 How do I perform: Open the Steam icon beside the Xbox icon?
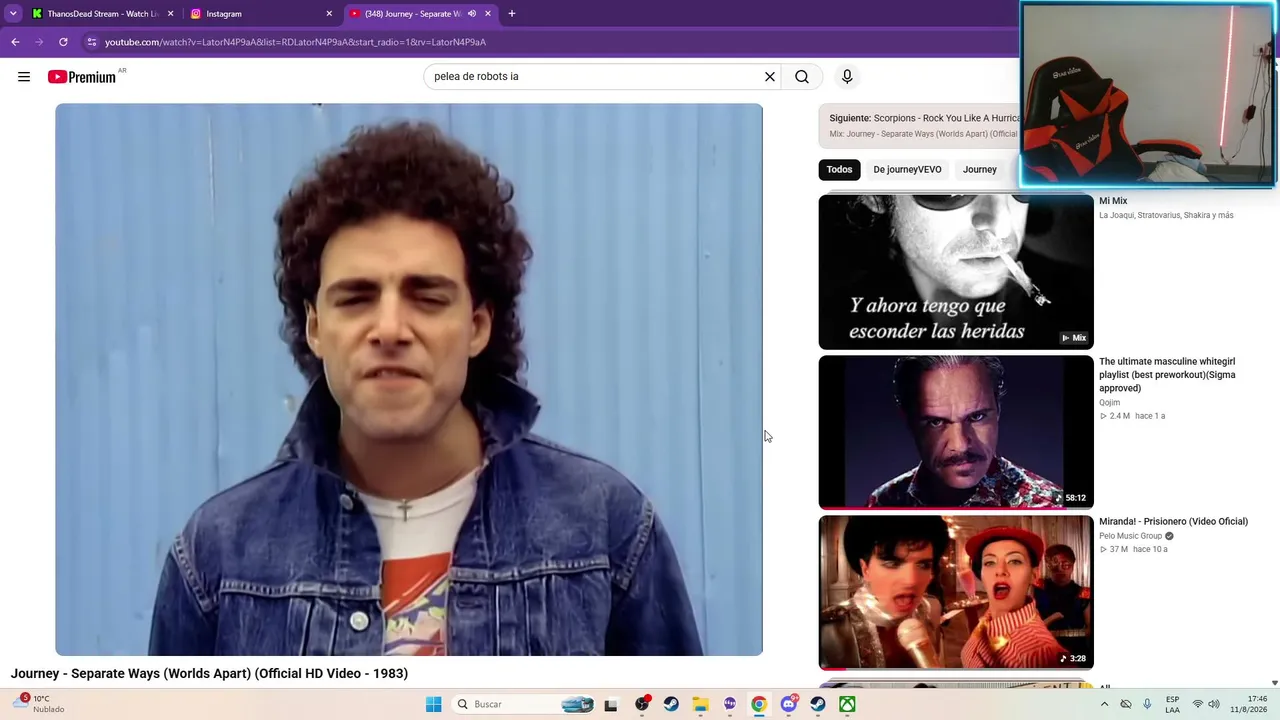click(x=818, y=704)
